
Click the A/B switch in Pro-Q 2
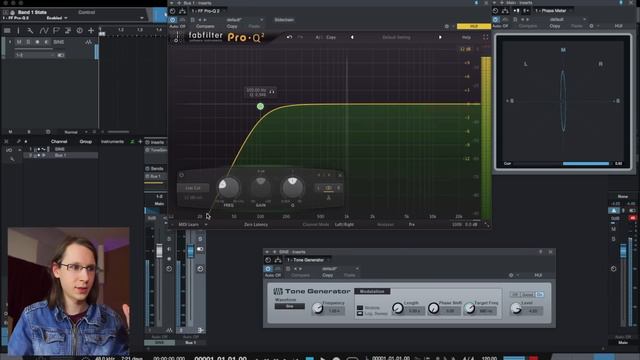tap(319, 37)
